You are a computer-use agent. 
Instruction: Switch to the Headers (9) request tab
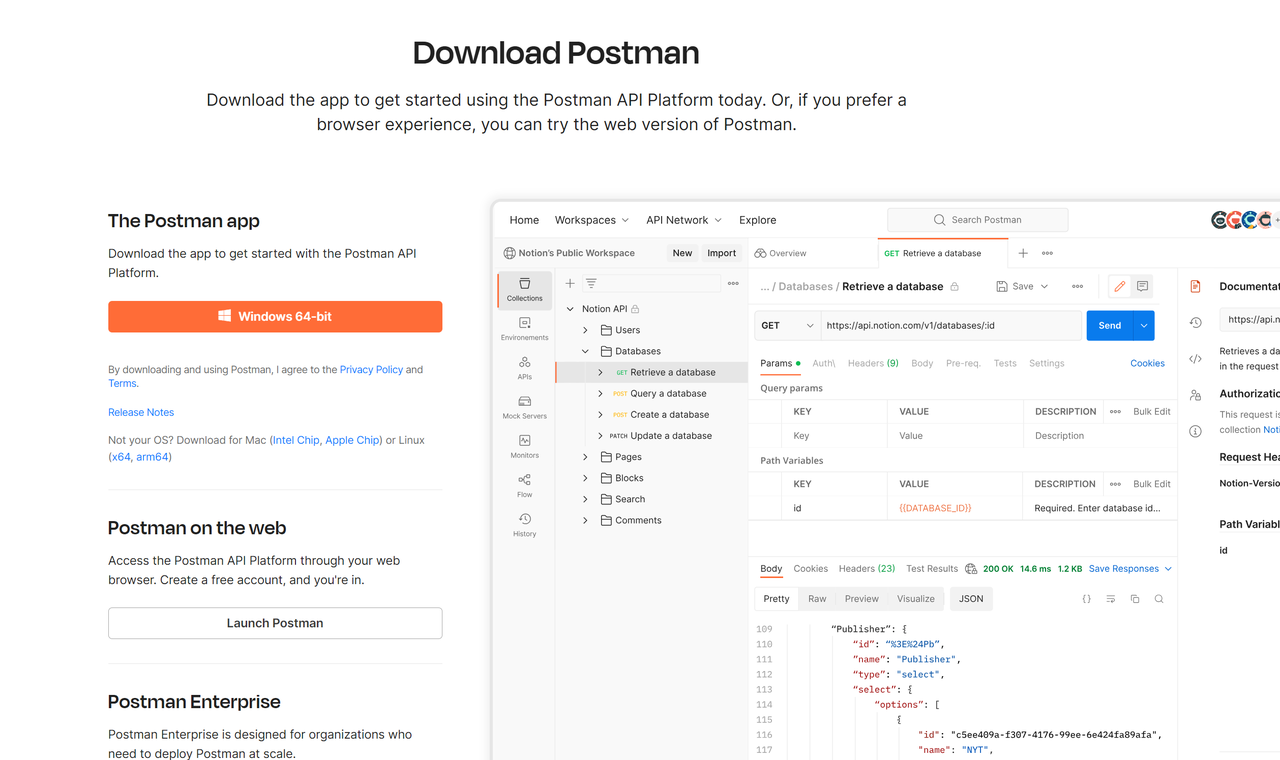pos(873,363)
